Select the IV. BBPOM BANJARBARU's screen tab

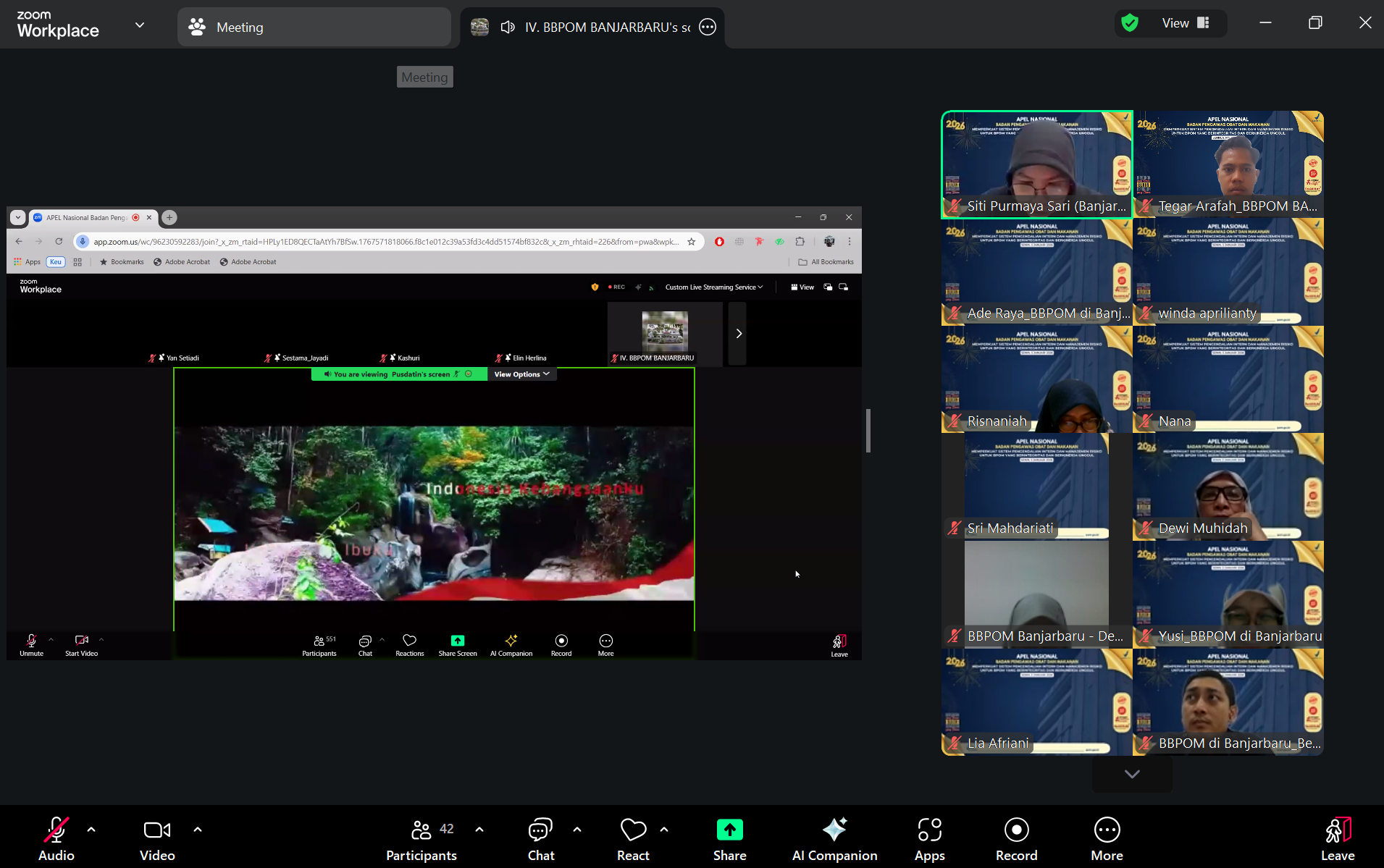pyautogui.click(x=607, y=28)
